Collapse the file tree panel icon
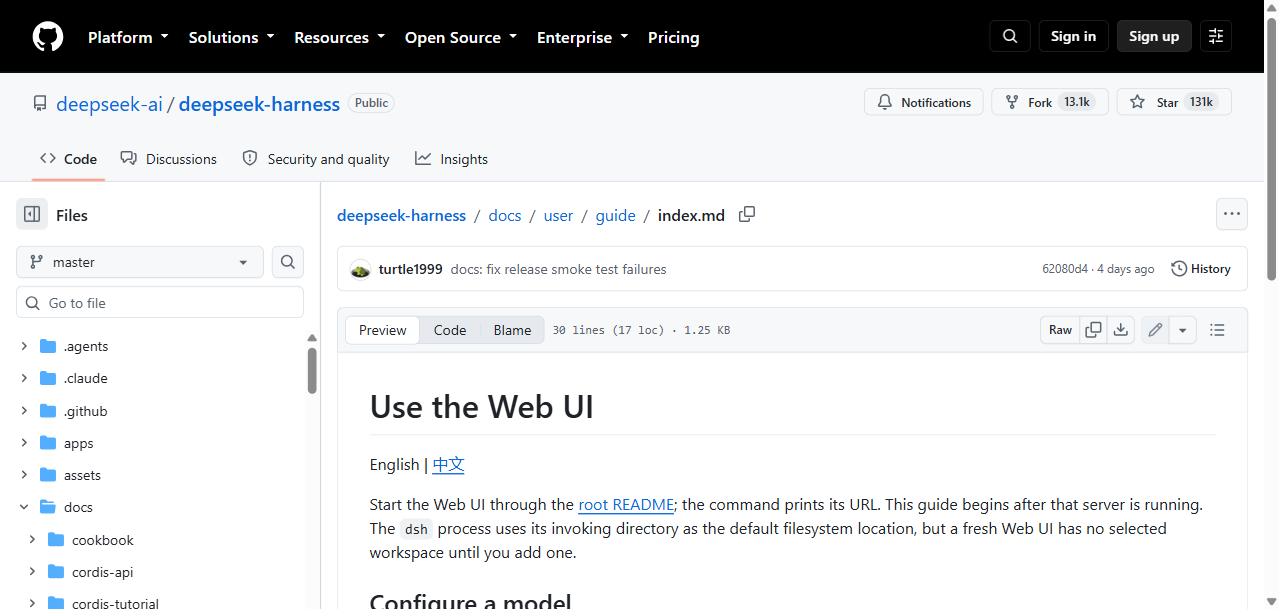The image size is (1279, 609). click(x=32, y=215)
